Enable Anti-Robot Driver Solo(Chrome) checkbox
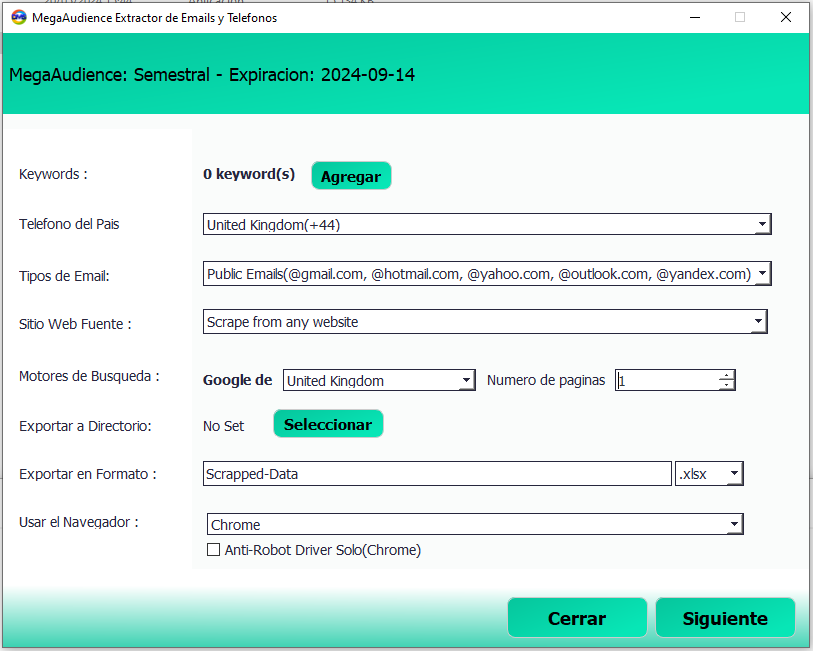The height and width of the screenshot is (651, 813). (213, 549)
